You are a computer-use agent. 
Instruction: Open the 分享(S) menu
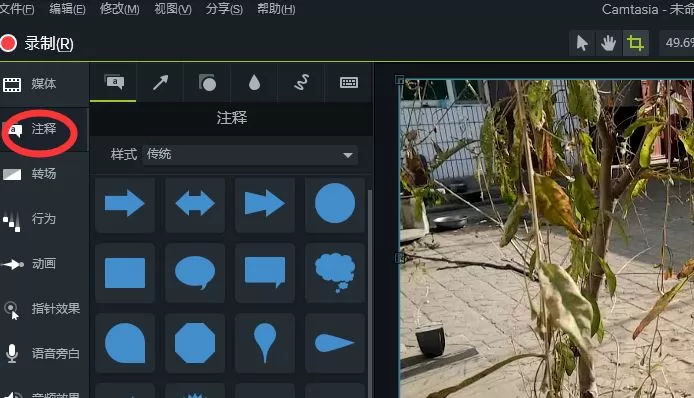(x=224, y=9)
